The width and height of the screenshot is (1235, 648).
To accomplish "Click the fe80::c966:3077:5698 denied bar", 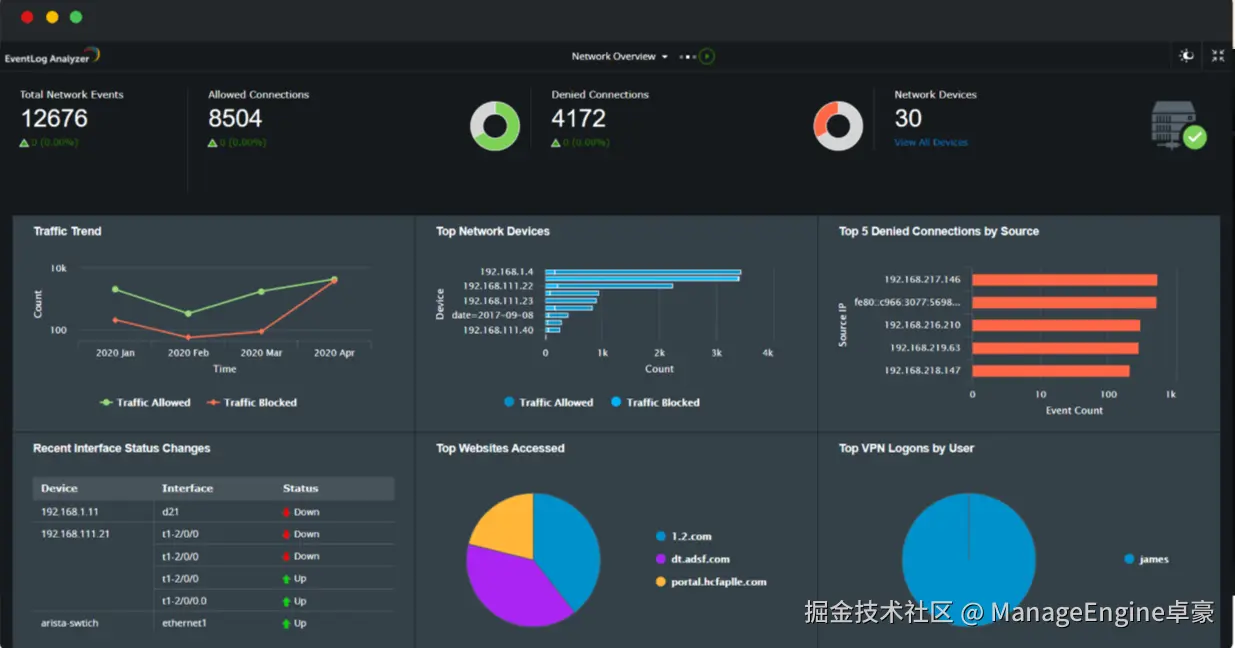I will [1064, 302].
